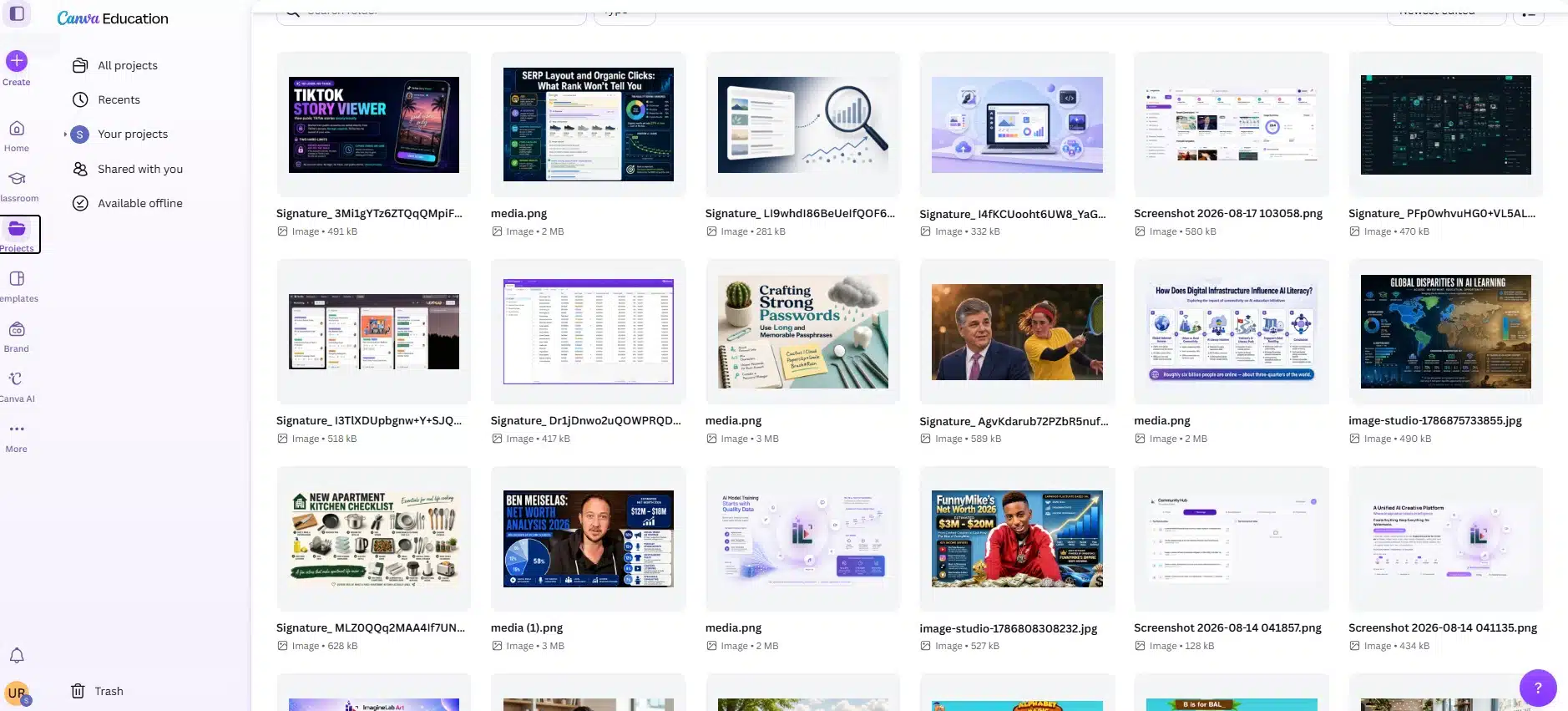Open the Crafting Strong Passwords thumbnail
Screen dimensions: 1568x711
coord(803,332)
